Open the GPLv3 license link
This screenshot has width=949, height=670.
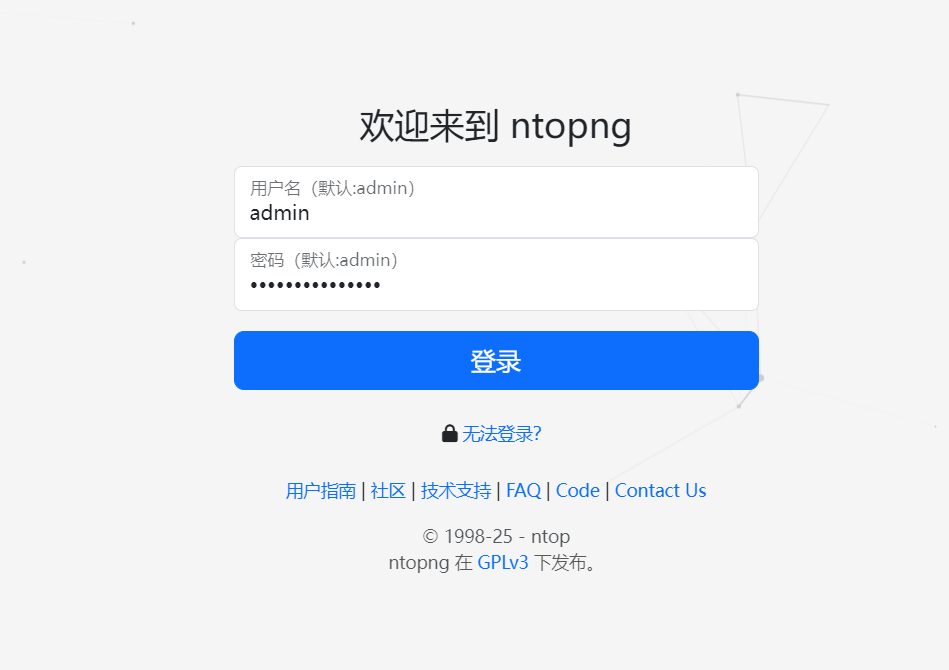point(503,563)
